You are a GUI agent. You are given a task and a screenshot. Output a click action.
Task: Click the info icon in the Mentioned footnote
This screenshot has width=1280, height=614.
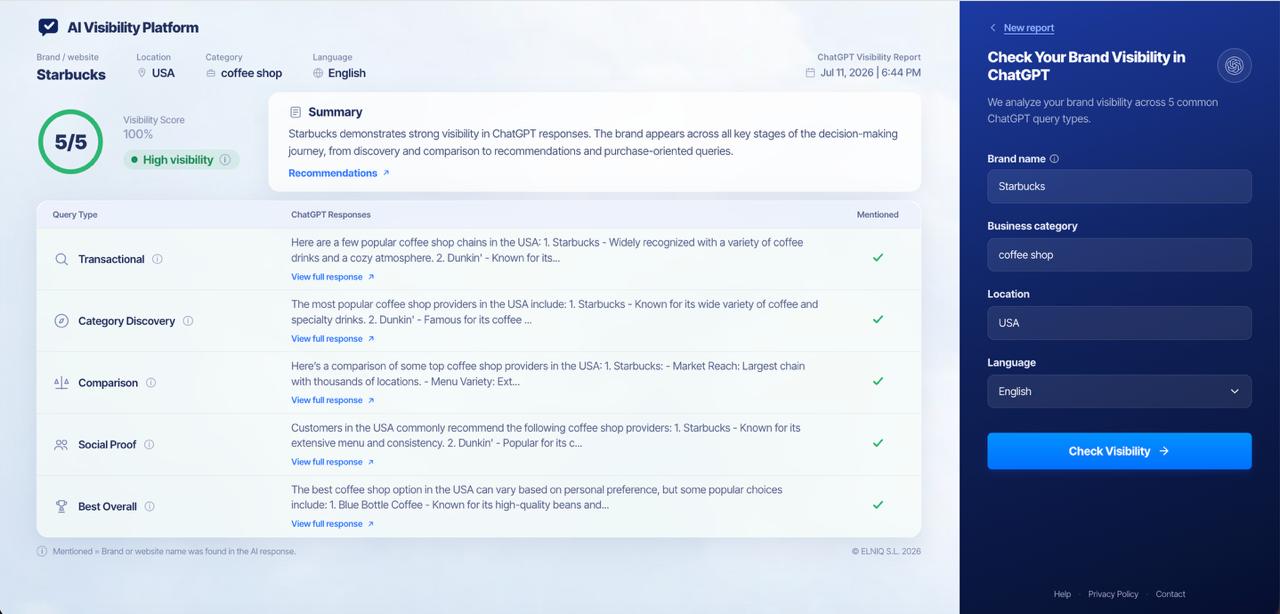click(42, 551)
